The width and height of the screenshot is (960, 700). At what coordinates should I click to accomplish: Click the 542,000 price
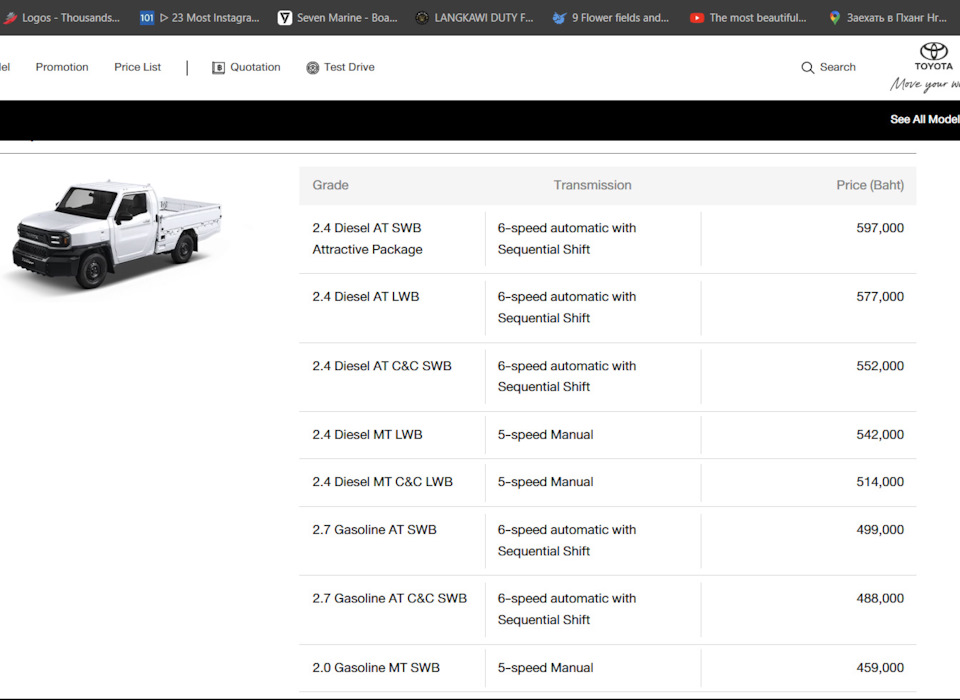[880, 434]
